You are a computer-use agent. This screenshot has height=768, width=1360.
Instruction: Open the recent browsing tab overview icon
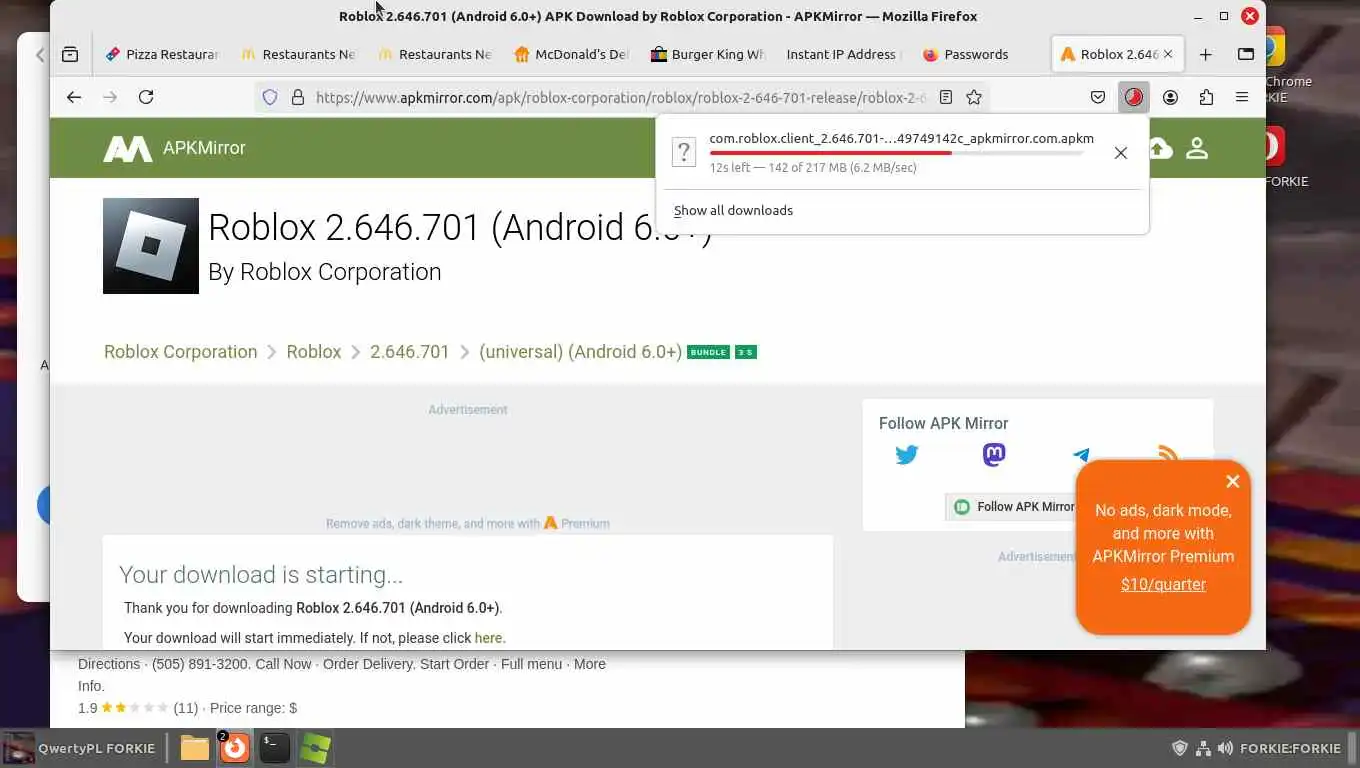pos(70,54)
